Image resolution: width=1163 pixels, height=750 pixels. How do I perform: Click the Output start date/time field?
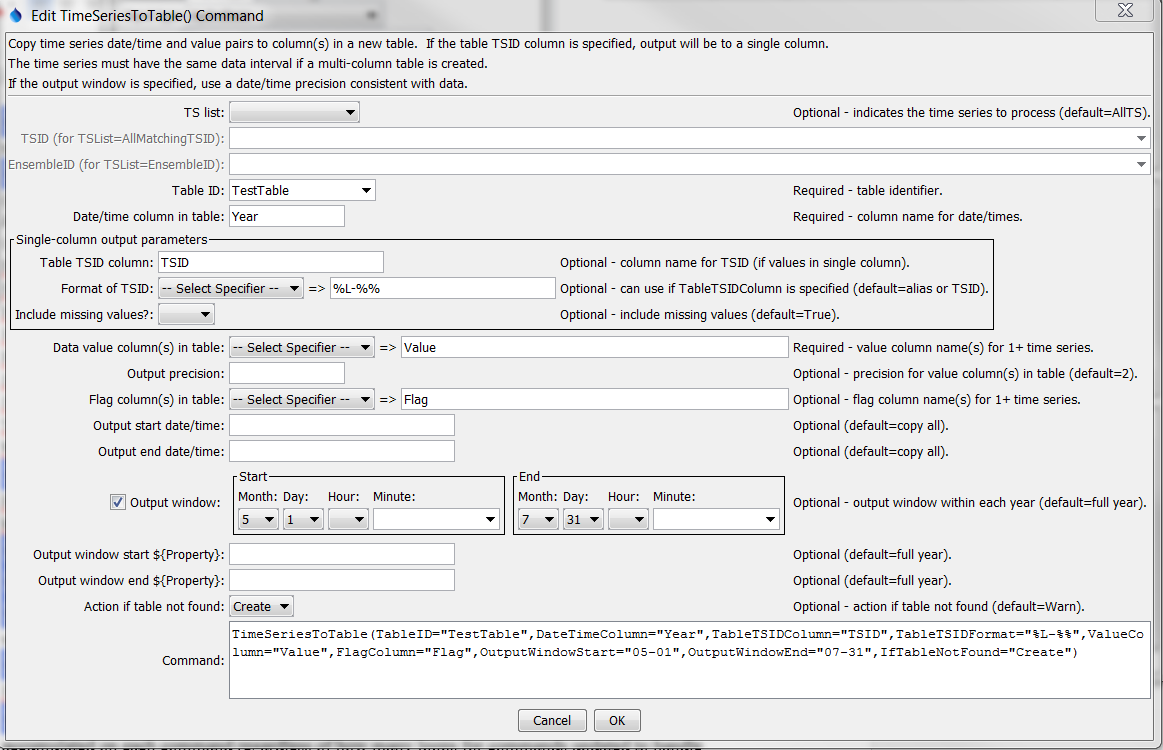tap(342, 425)
